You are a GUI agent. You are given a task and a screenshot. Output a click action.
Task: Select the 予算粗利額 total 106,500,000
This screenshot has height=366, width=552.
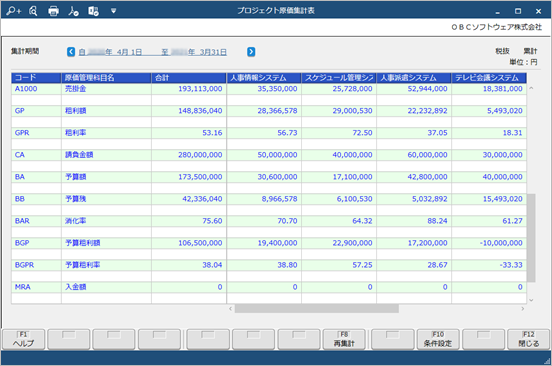point(189,243)
